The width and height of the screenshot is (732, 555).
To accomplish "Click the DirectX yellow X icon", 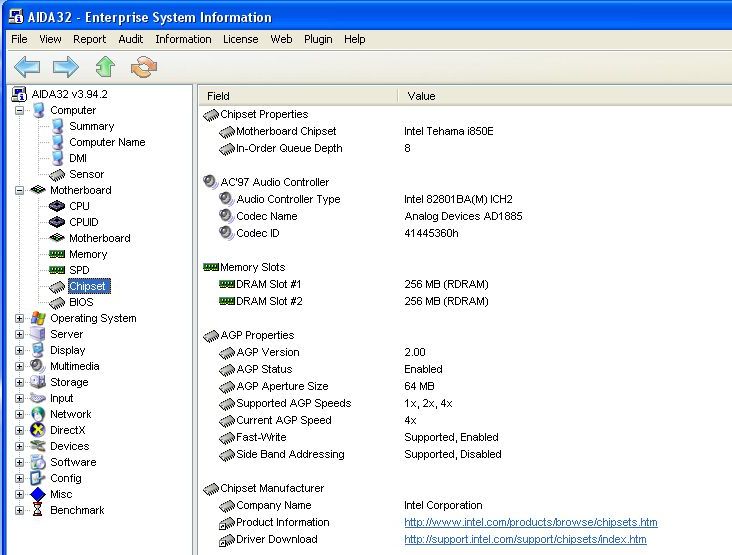I will pyautogui.click(x=37, y=430).
